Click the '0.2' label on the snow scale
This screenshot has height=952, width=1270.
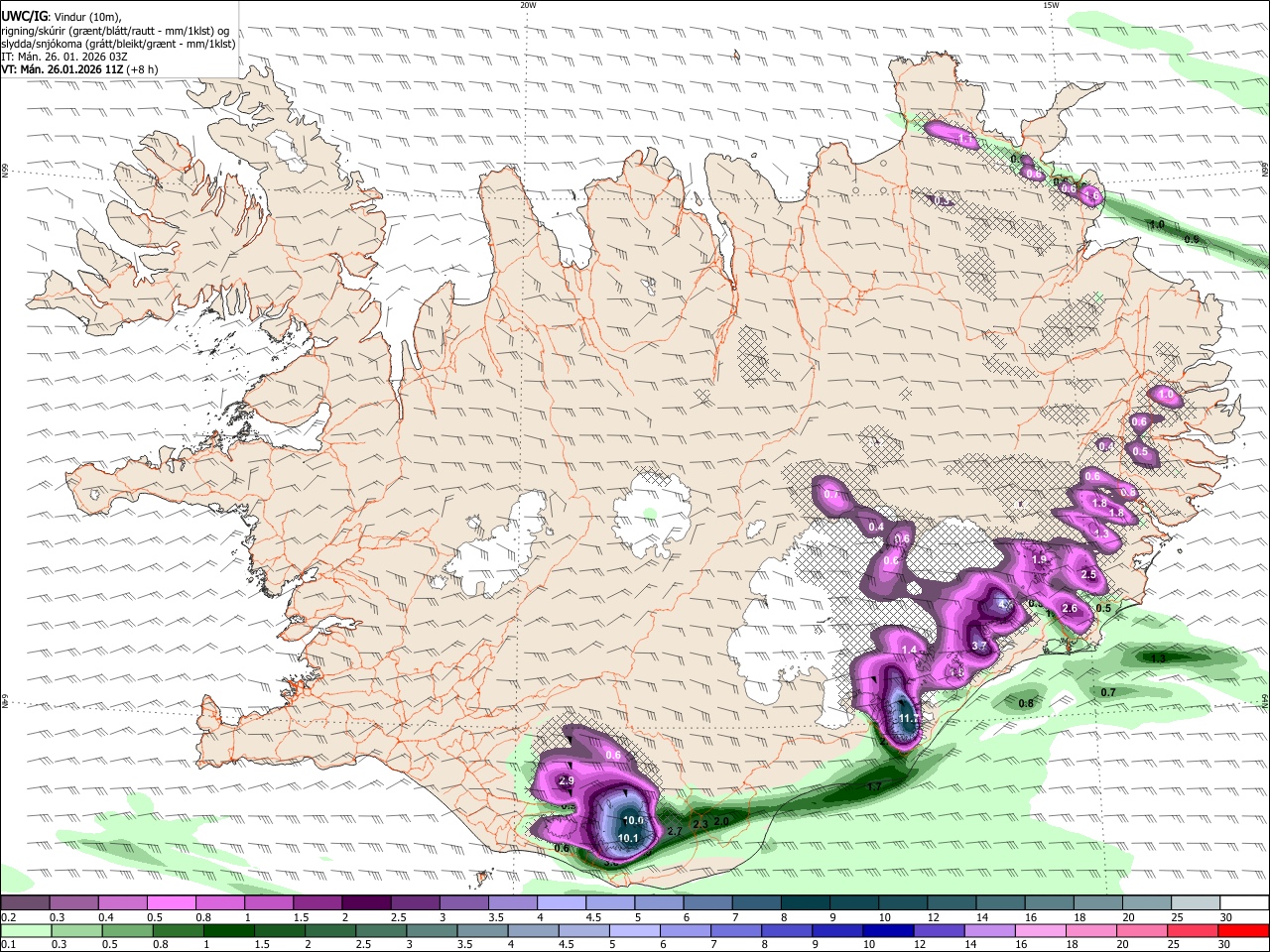coord(9,917)
